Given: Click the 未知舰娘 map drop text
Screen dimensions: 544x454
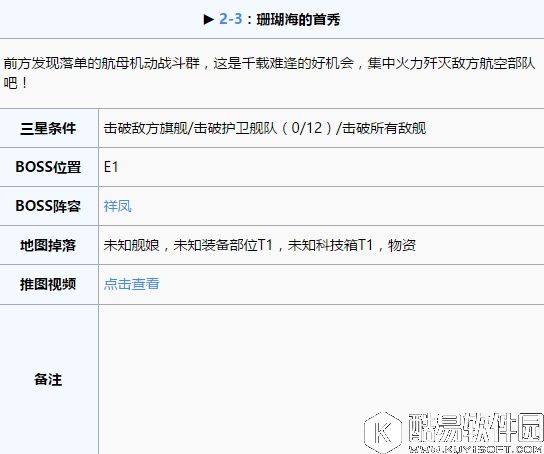Looking at the screenshot, I should click(x=131, y=245).
